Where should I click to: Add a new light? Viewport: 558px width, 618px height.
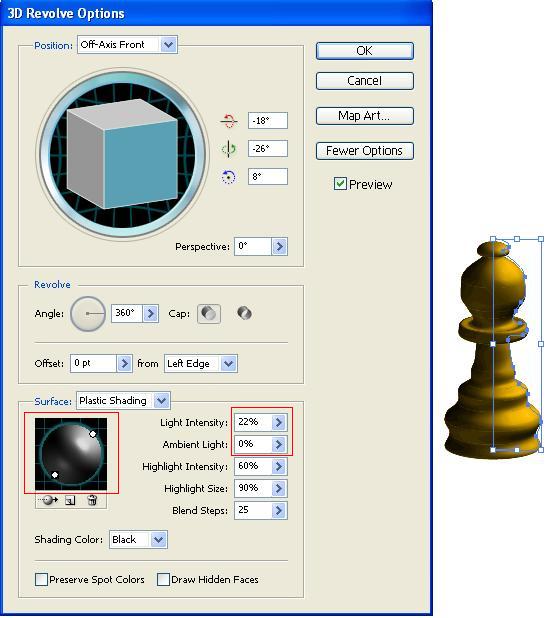pos(70,501)
